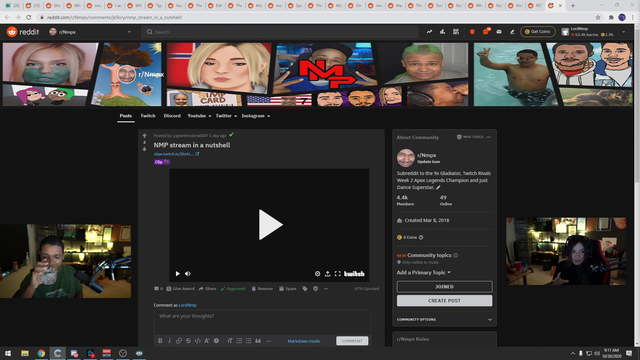Click the quote block icon in comment editor
This screenshot has width=640, height=360.
point(258,341)
